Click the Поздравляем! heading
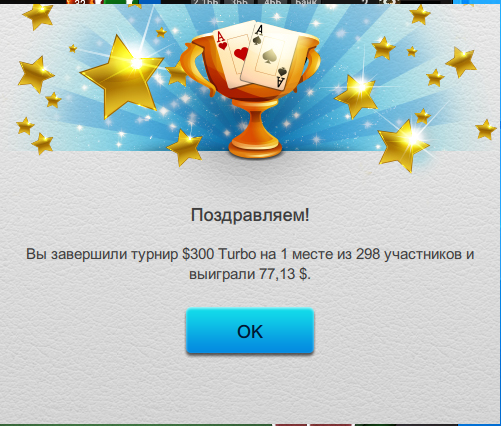The image size is (501, 426). [250, 215]
